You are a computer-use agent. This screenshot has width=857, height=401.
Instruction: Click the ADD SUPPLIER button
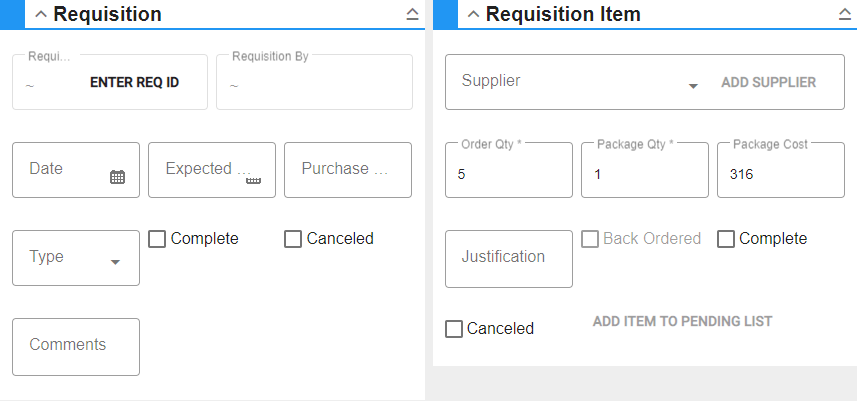[x=768, y=82]
